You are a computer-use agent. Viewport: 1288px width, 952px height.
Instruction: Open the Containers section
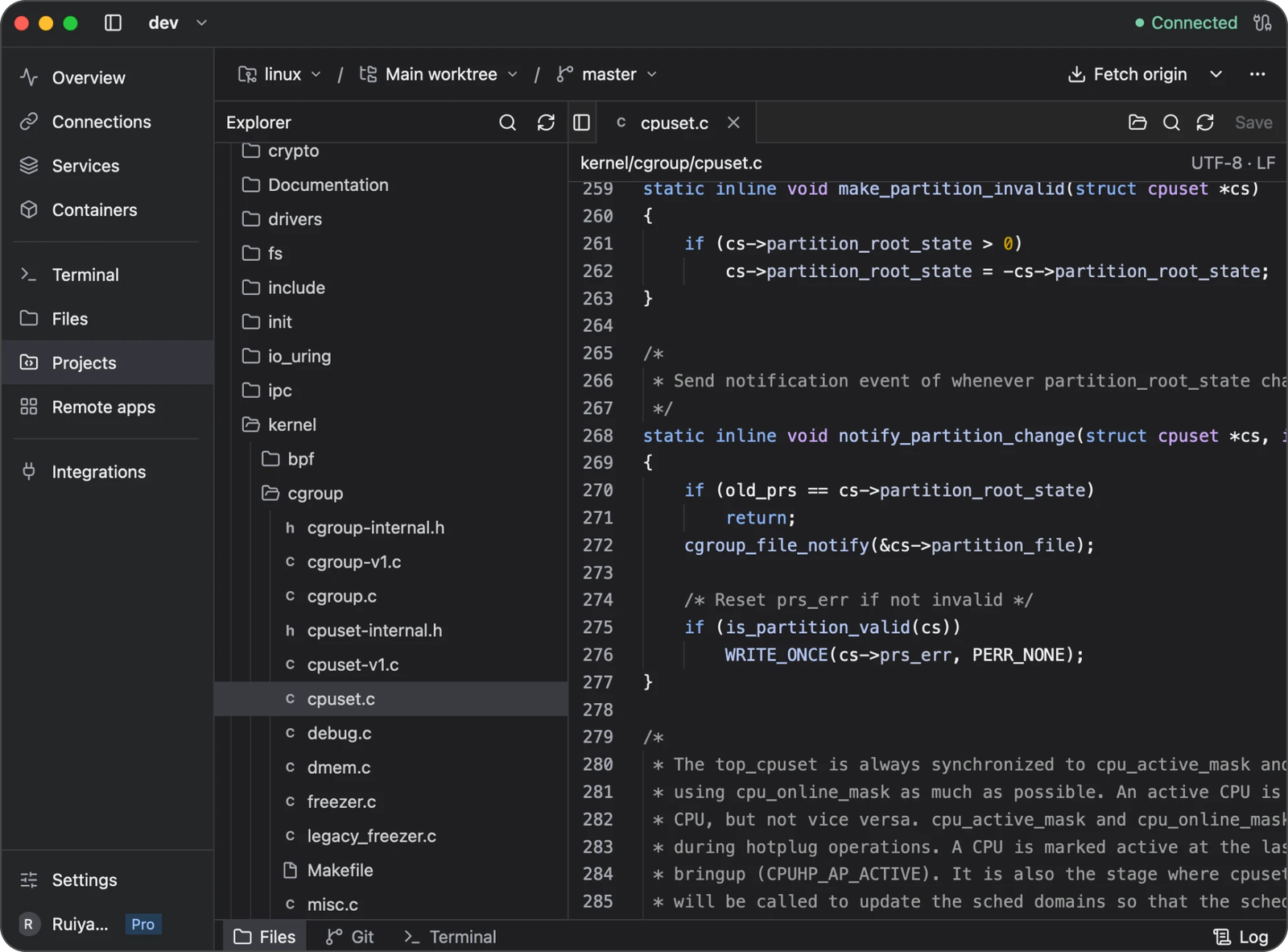tap(107, 210)
